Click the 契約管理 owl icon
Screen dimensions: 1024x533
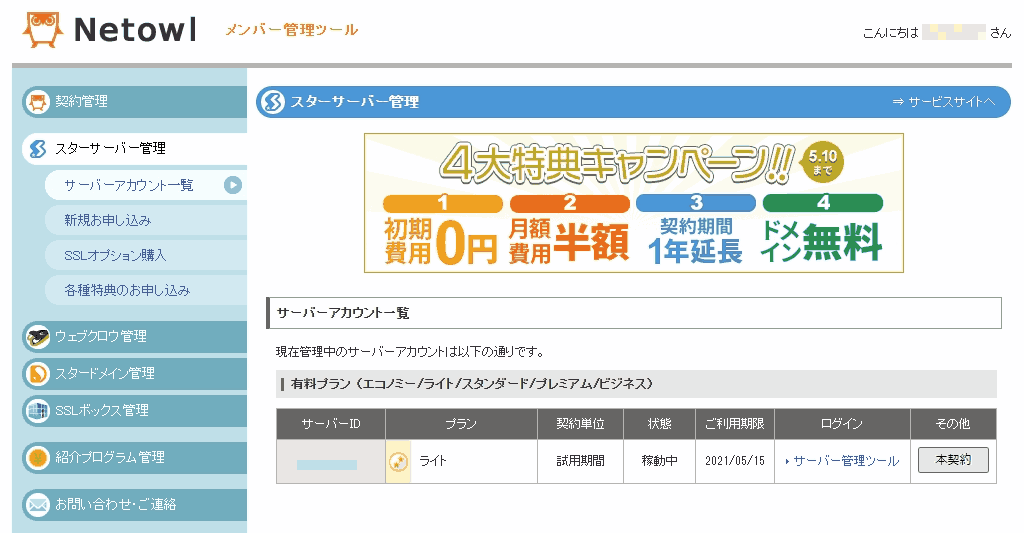38,102
